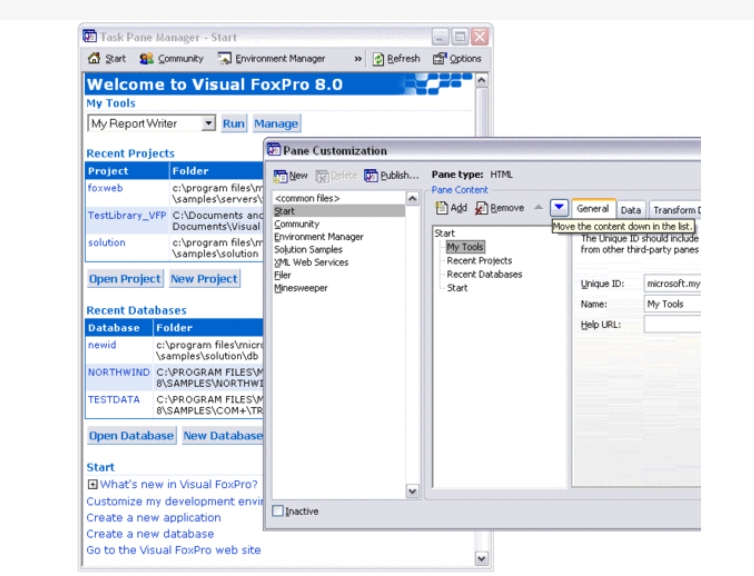Select Start root in content tree
This screenshot has width=754, height=576.
444,233
